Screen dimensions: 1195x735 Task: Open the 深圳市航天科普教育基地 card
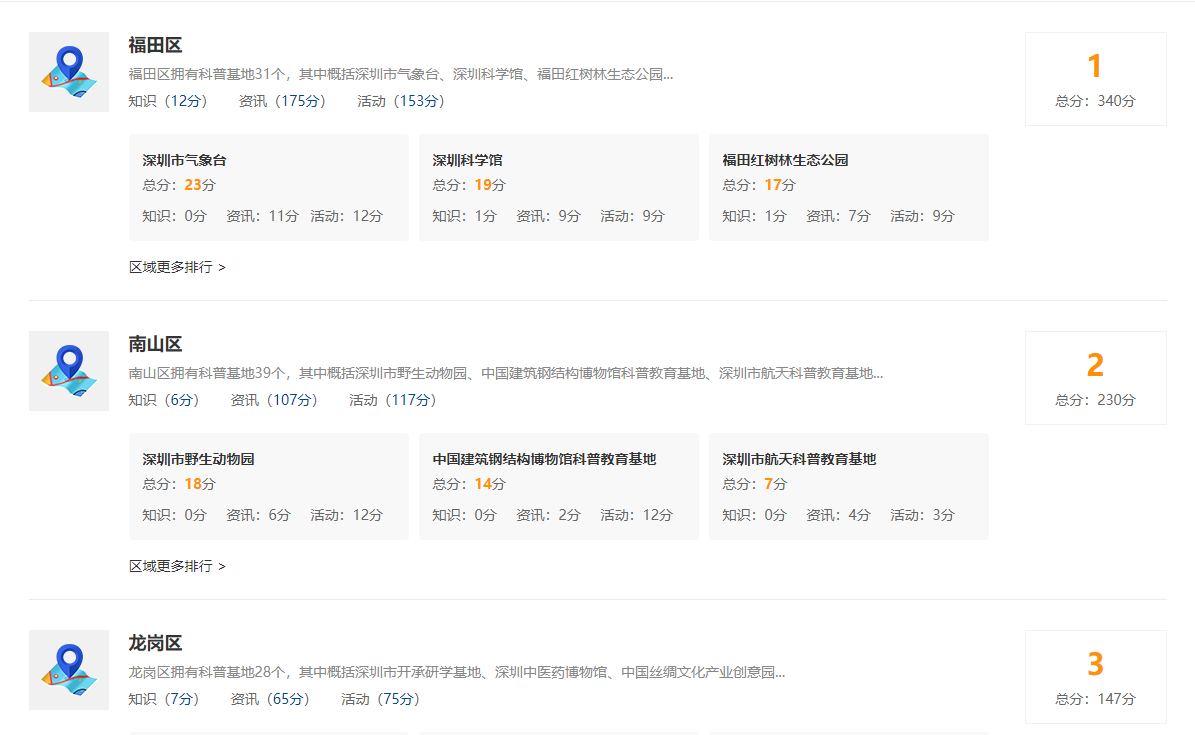click(848, 486)
